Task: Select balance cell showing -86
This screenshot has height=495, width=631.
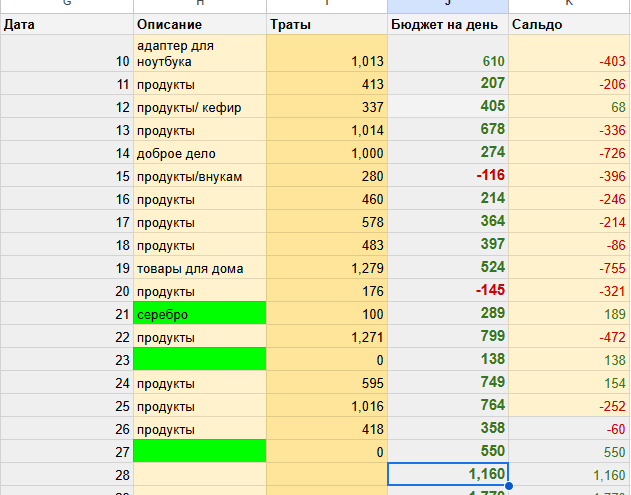Action: 569,244
